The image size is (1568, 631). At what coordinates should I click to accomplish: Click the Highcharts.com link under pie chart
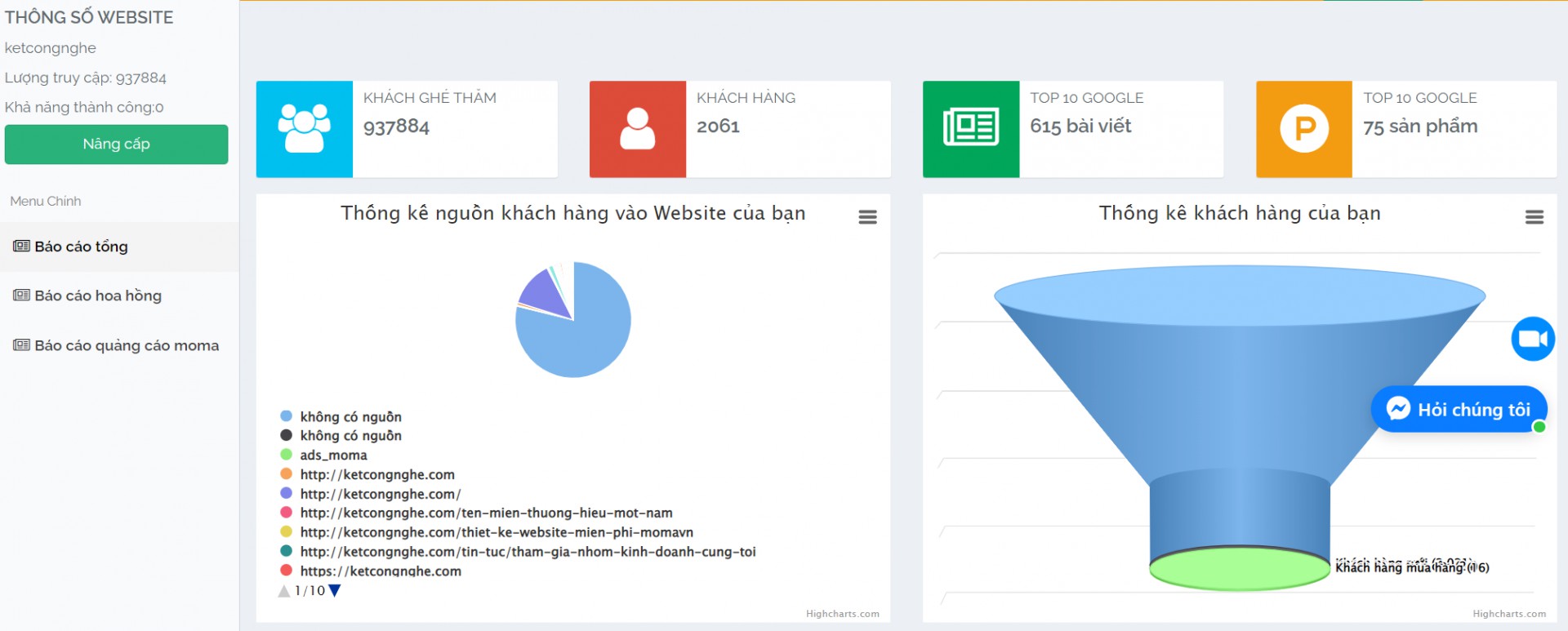(x=842, y=614)
